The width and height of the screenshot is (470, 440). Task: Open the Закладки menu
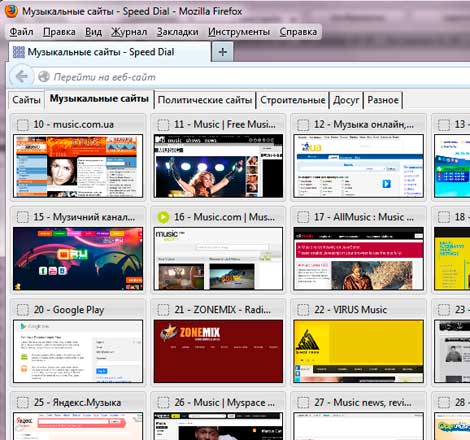178,32
